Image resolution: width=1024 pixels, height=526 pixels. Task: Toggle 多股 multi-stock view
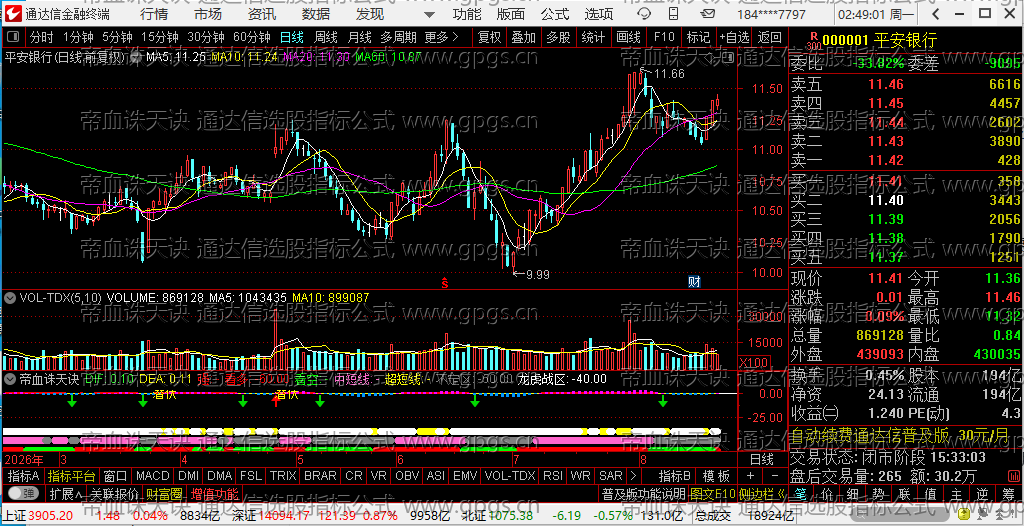[558, 37]
